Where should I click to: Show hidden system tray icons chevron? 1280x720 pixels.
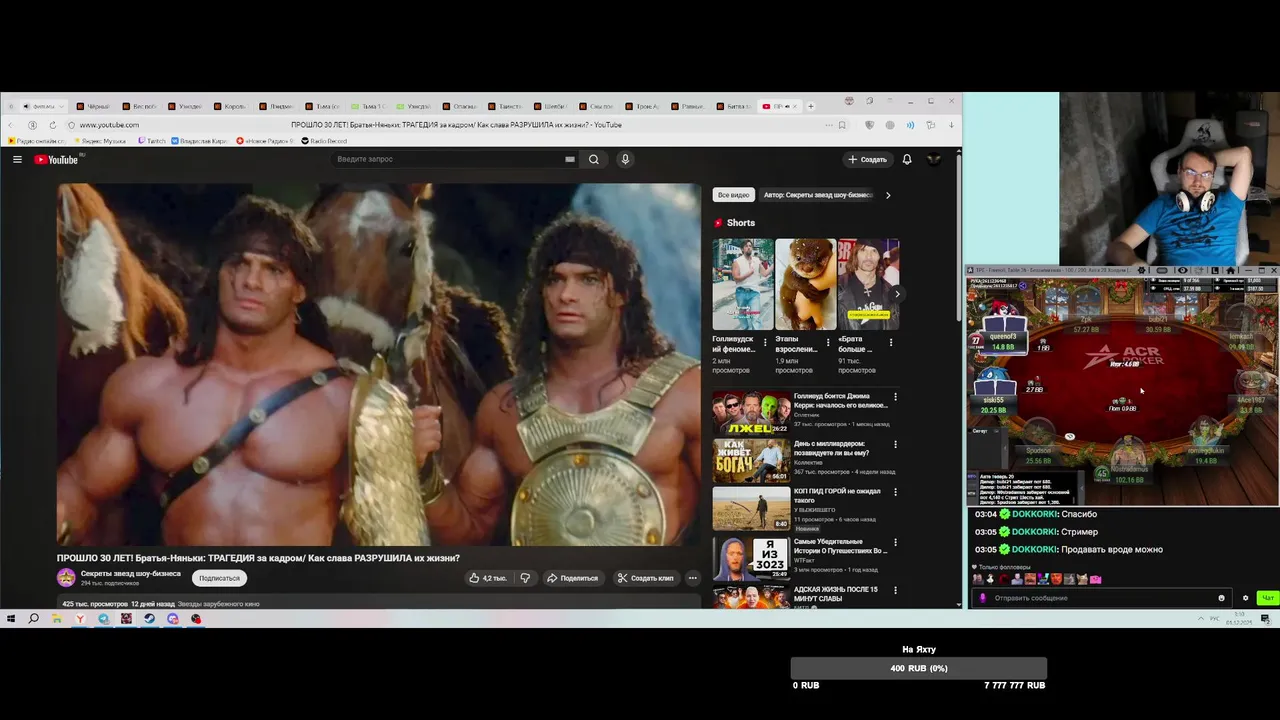(1201, 619)
